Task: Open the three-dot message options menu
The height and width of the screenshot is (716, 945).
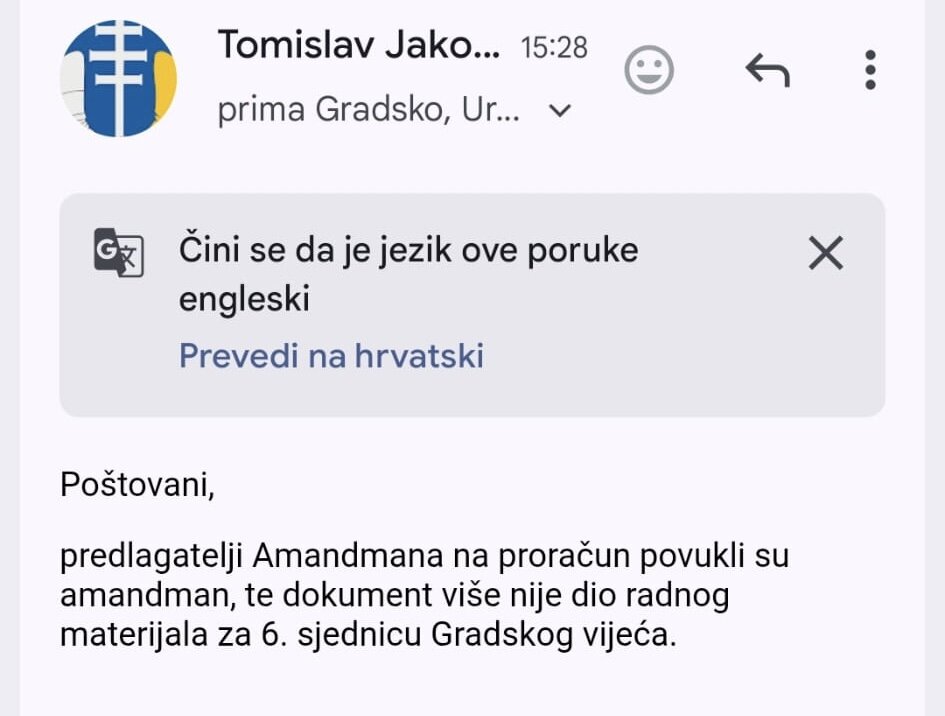Action: point(869,70)
